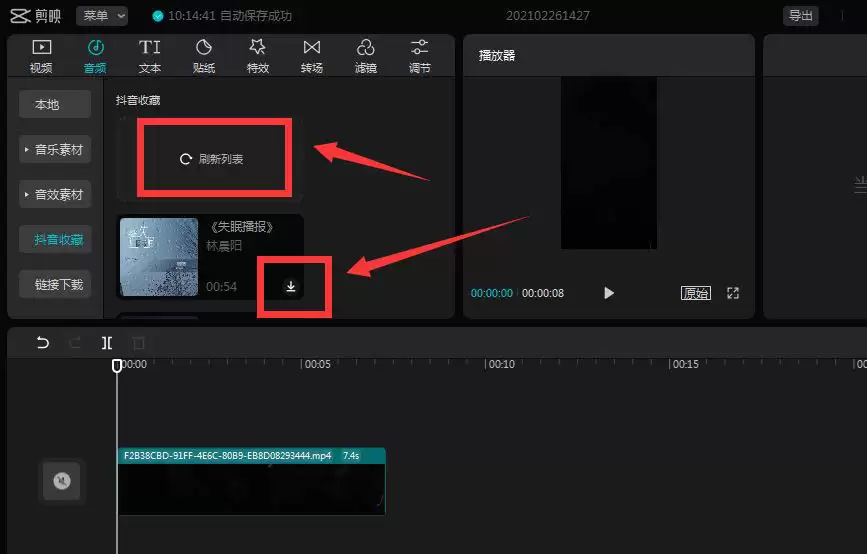Toggle player fullscreen mode
Viewport: 867px width, 554px height.
click(x=733, y=293)
